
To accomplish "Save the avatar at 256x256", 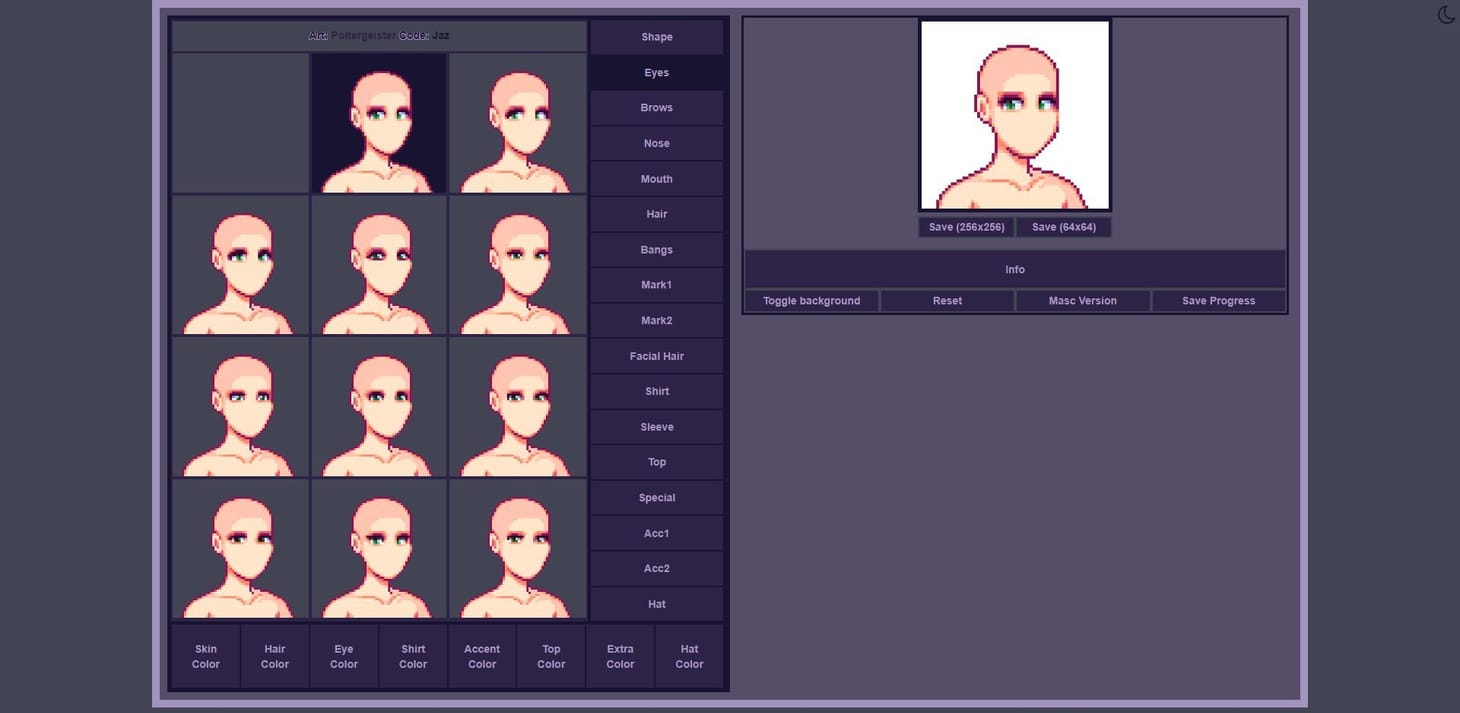I will pos(965,227).
